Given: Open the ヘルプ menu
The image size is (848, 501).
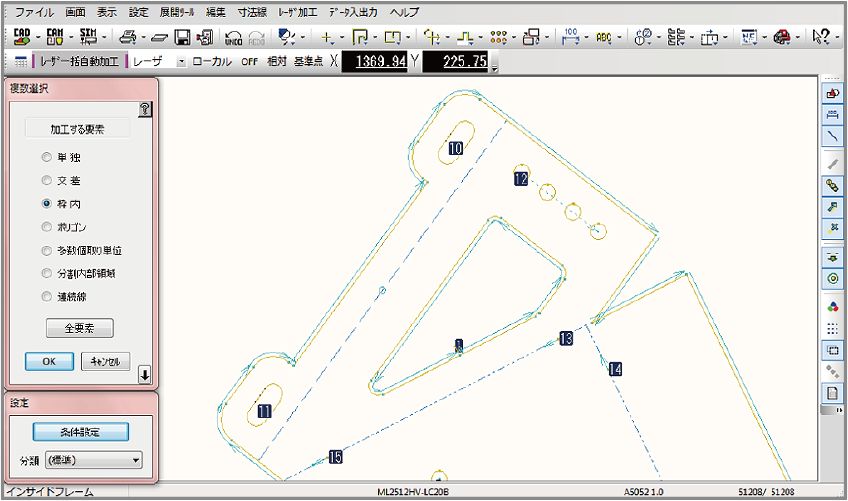Looking at the screenshot, I should [404, 12].
